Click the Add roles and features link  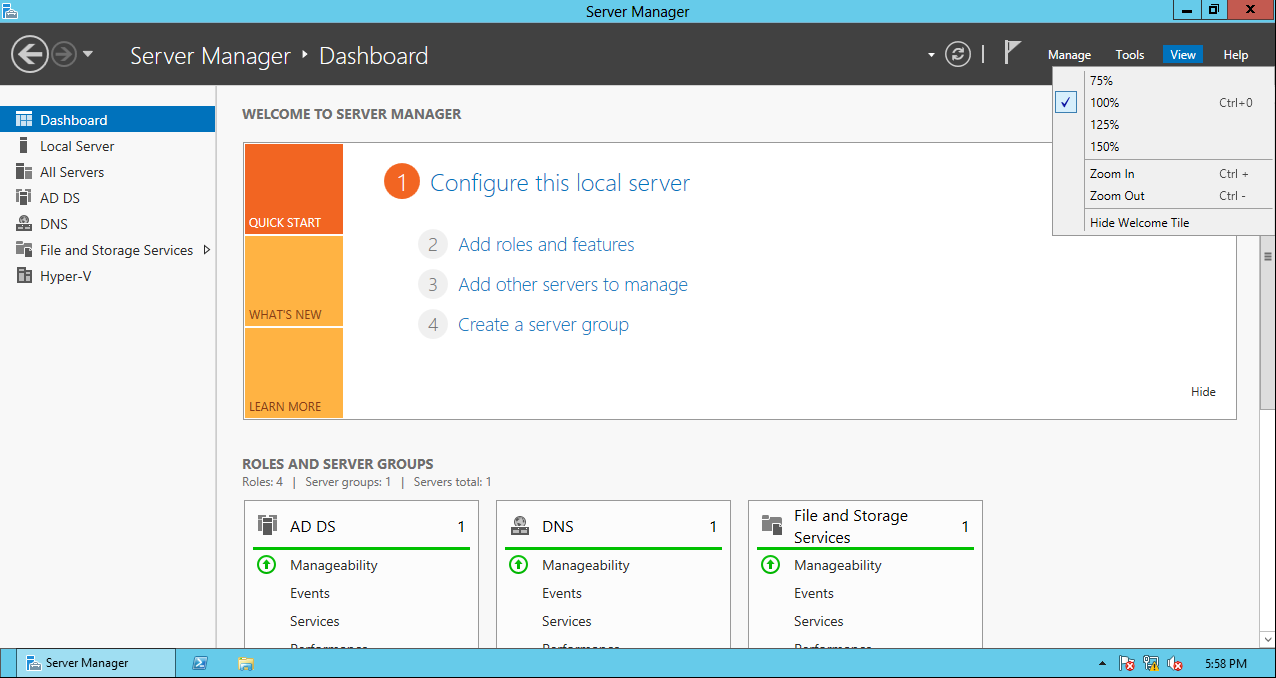pos(546,244)
